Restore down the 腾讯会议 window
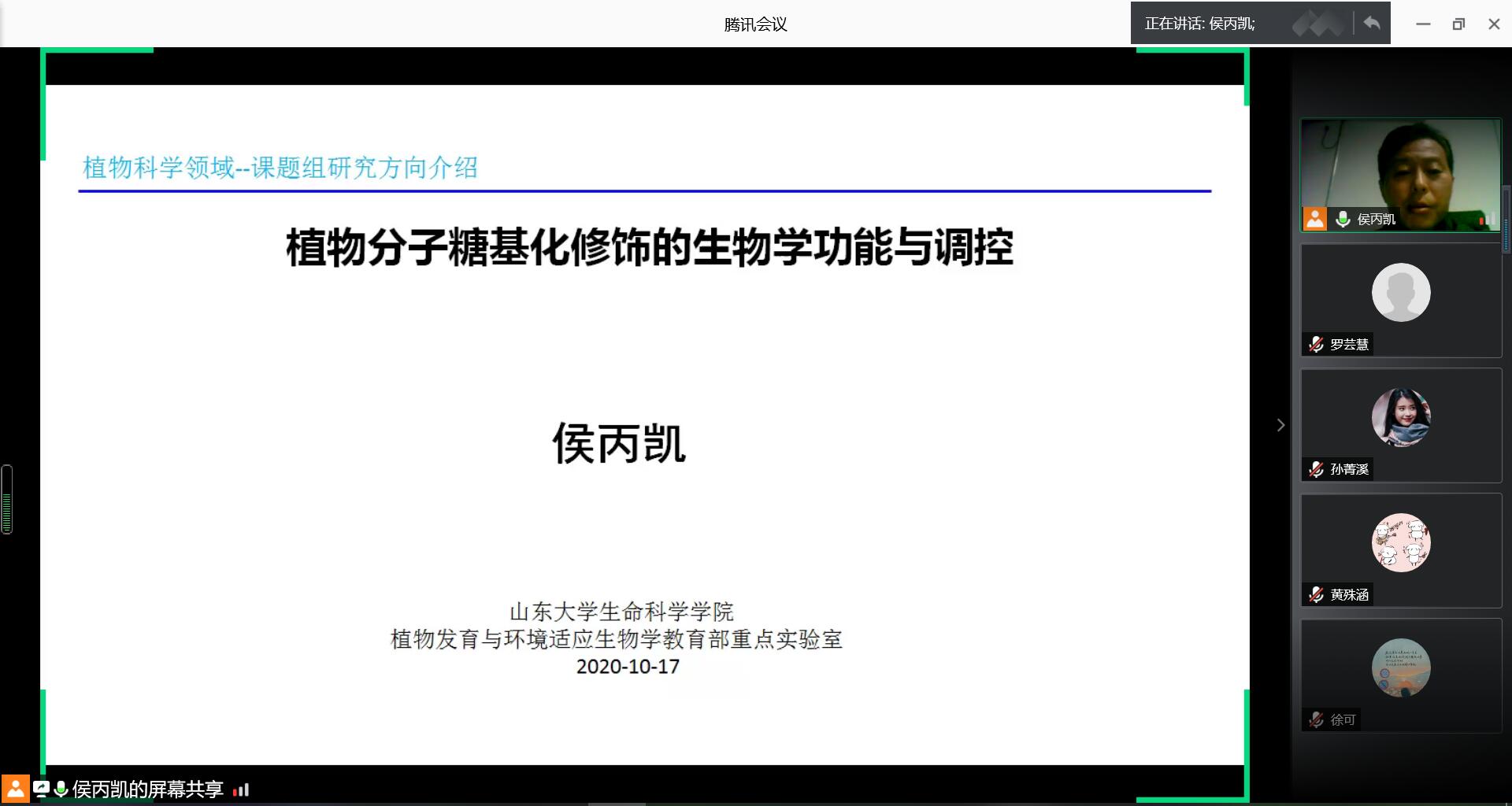 [x=1458, y=24]
